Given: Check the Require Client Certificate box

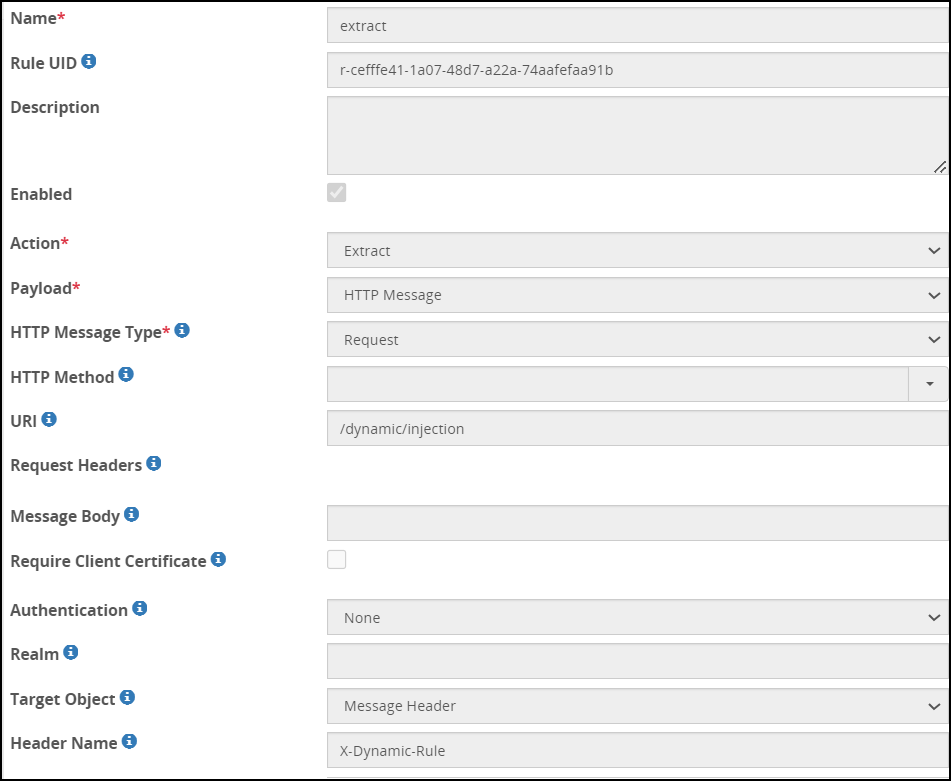Looking at the screenshot, I should pyautogui.click(x=337, y=560).
